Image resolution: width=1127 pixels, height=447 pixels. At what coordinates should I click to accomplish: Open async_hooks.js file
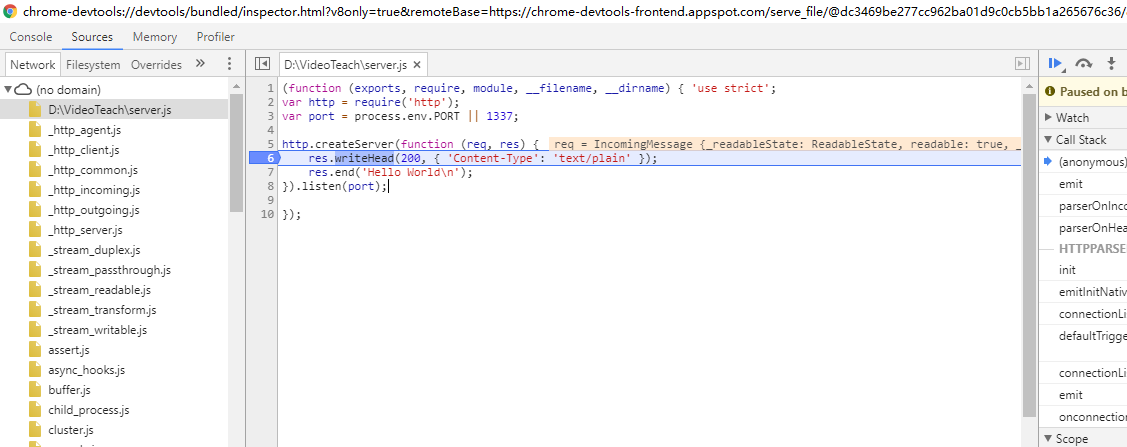coord(86,370)
